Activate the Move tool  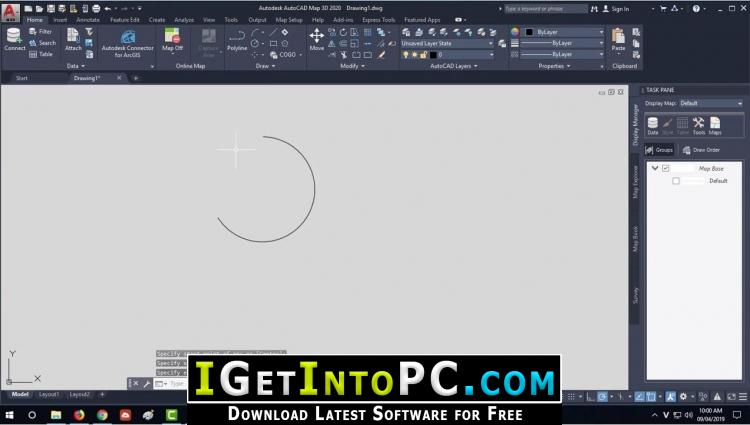(x=317, y=39)
